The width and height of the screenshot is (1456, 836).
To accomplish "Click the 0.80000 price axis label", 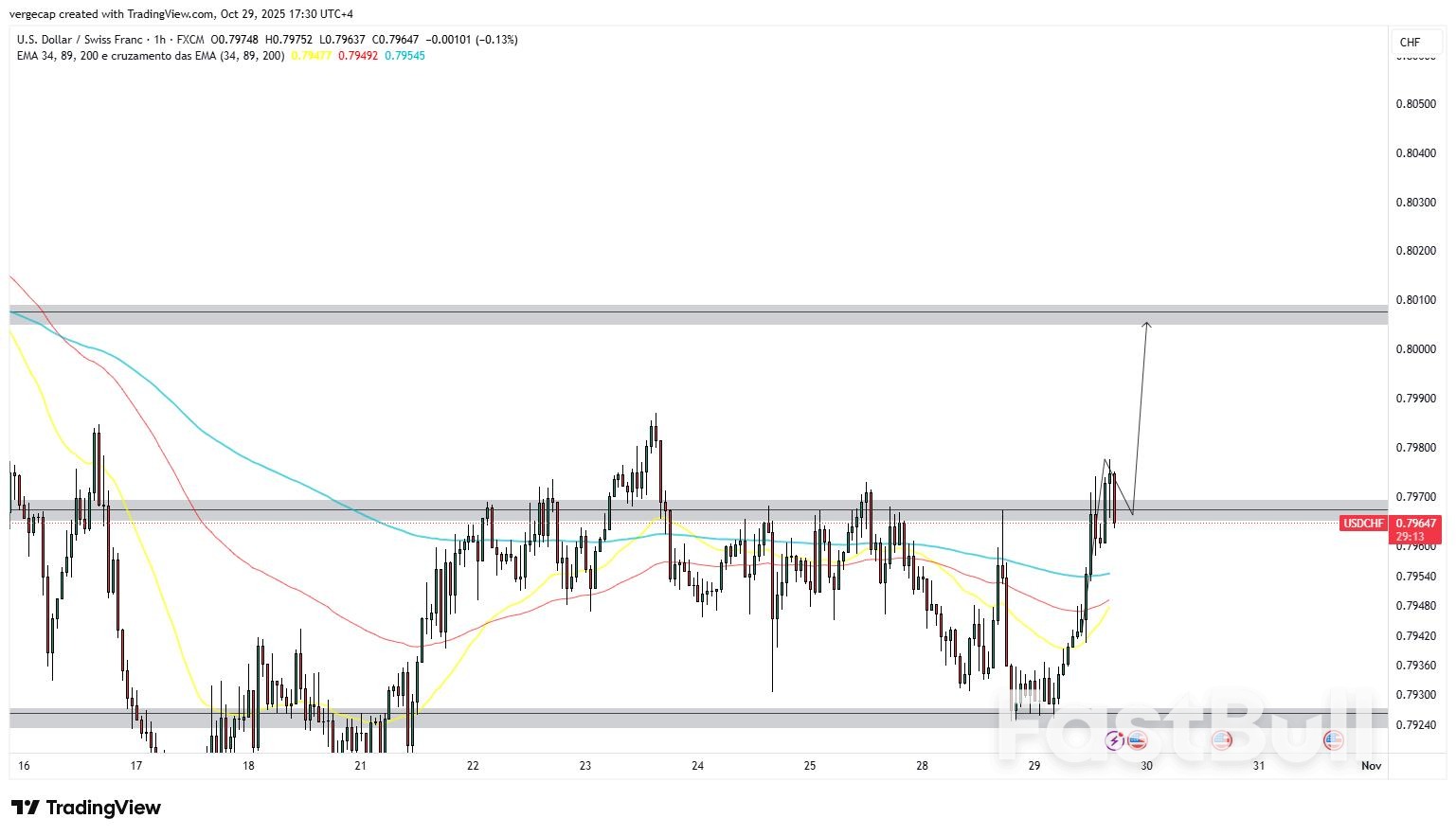I will (x=1415, y=349).
